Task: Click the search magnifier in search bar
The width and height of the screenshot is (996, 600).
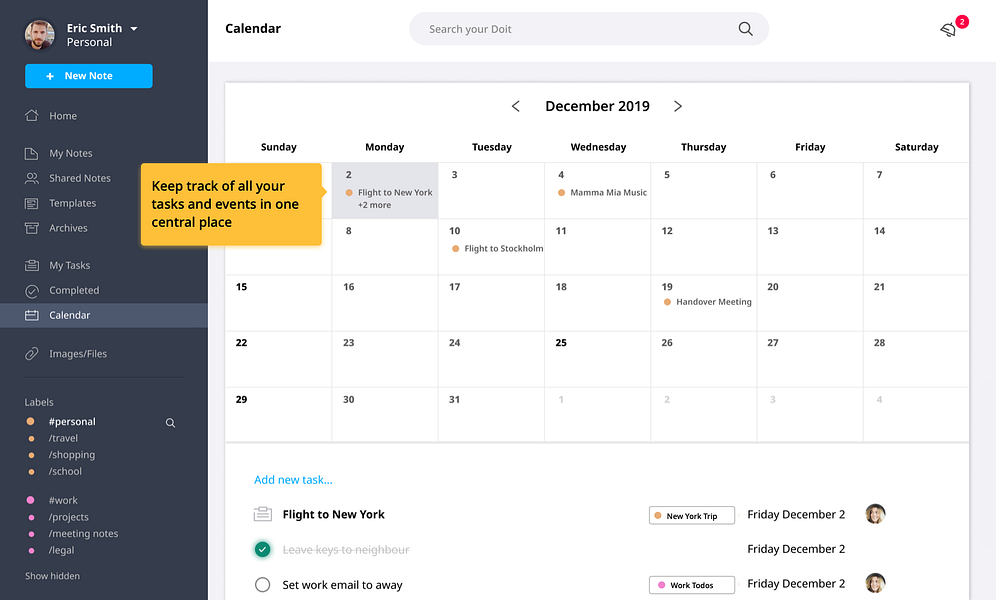Action: (745, 29)
